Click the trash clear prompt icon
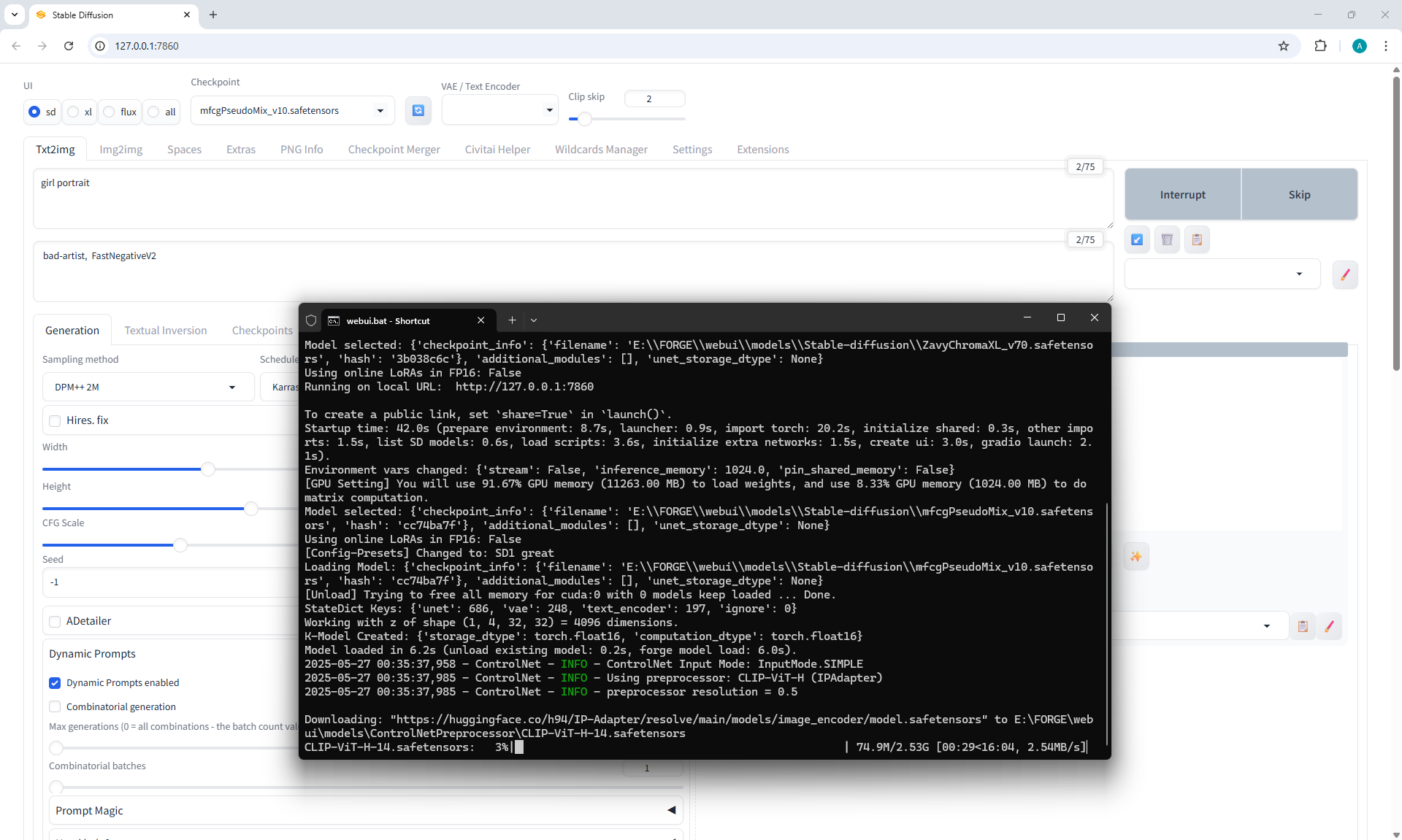This screenshot has height=840, width=1402. (1167, 239)
